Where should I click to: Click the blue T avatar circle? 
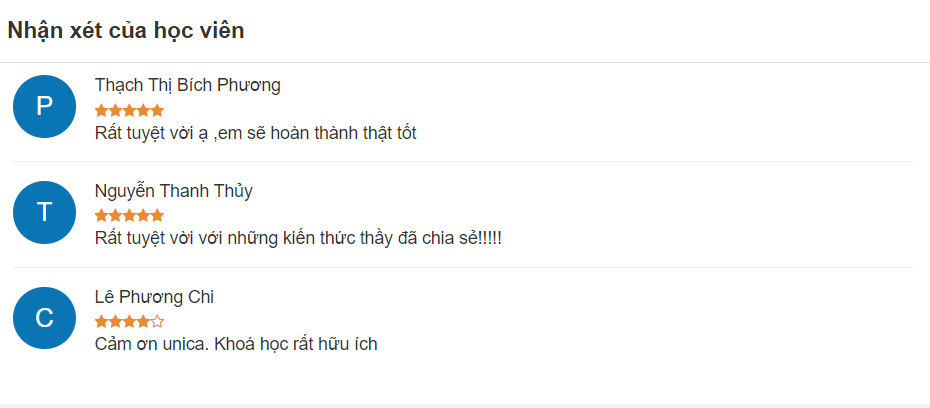click(44, 212)
